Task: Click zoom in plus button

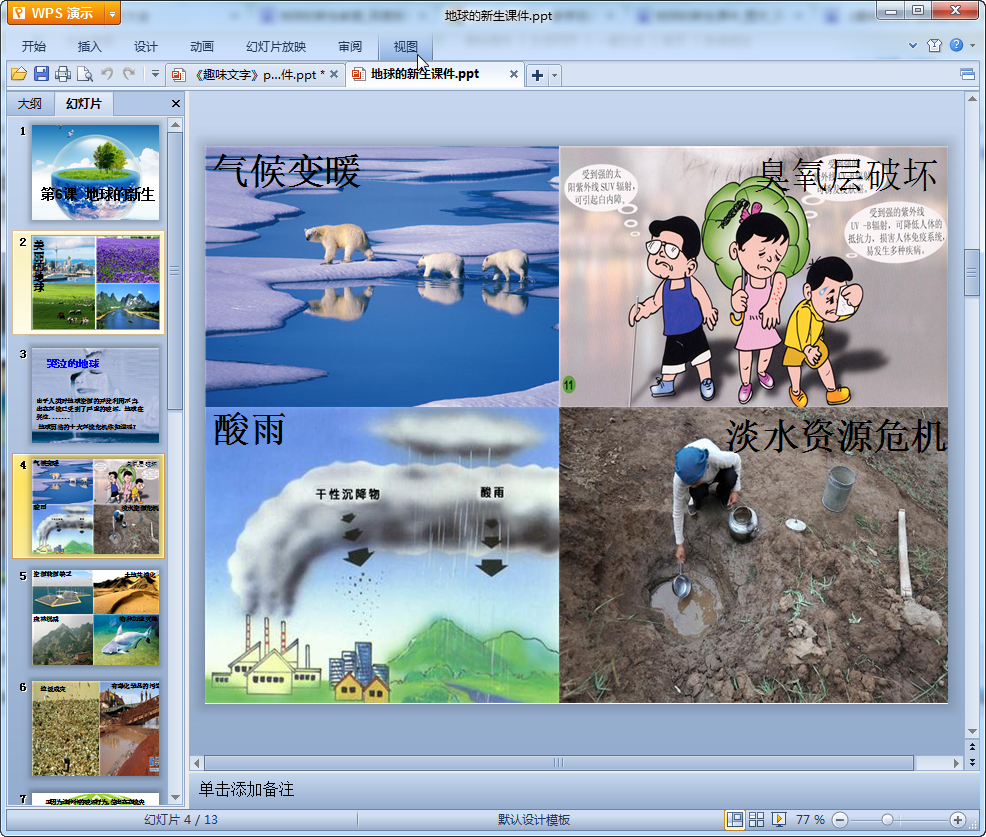Action: (x=957, y=819)
